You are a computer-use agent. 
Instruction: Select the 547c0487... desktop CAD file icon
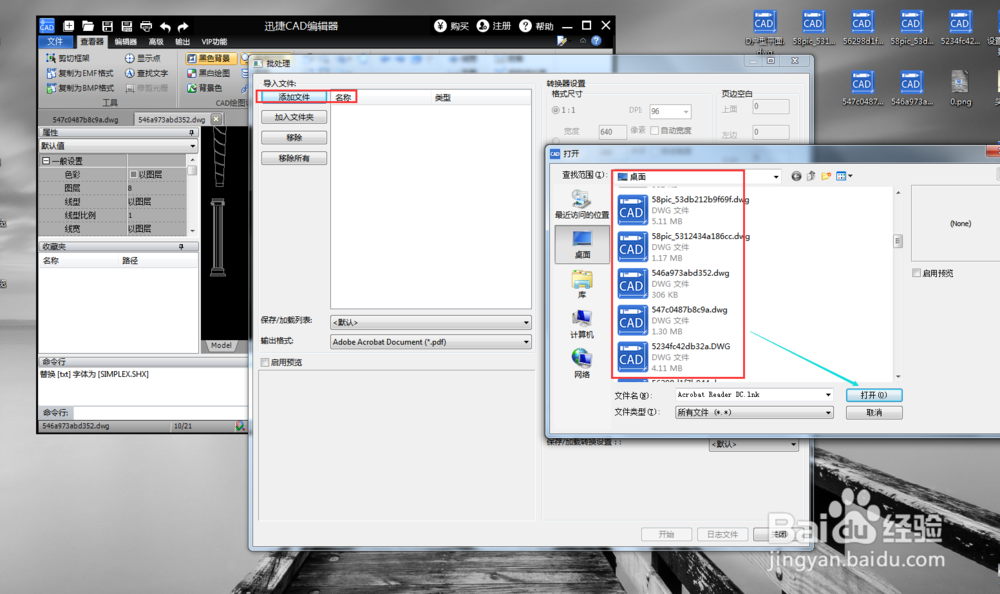(862, 88)
